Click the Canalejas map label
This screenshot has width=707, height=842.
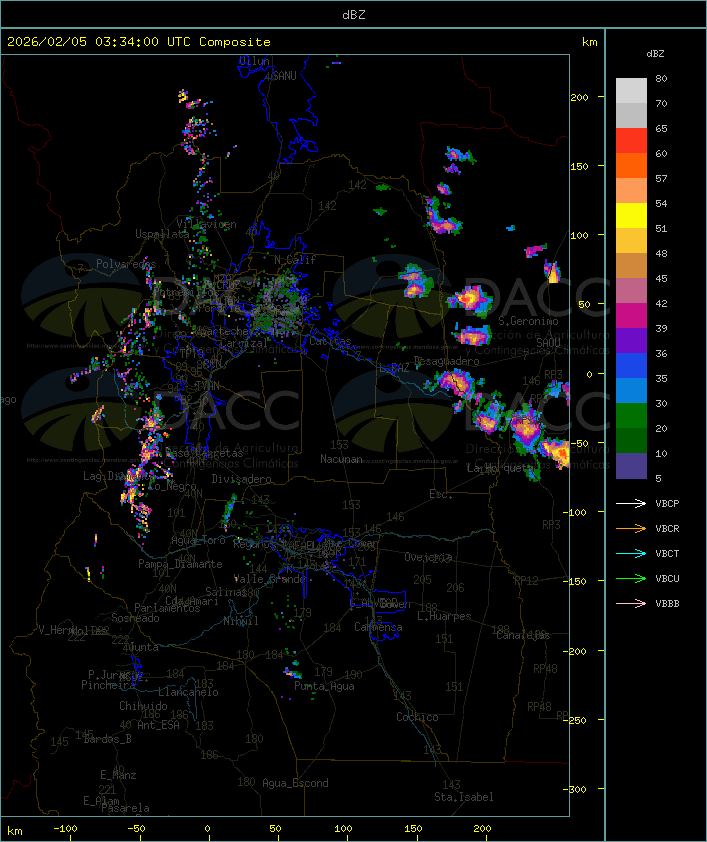523,636
